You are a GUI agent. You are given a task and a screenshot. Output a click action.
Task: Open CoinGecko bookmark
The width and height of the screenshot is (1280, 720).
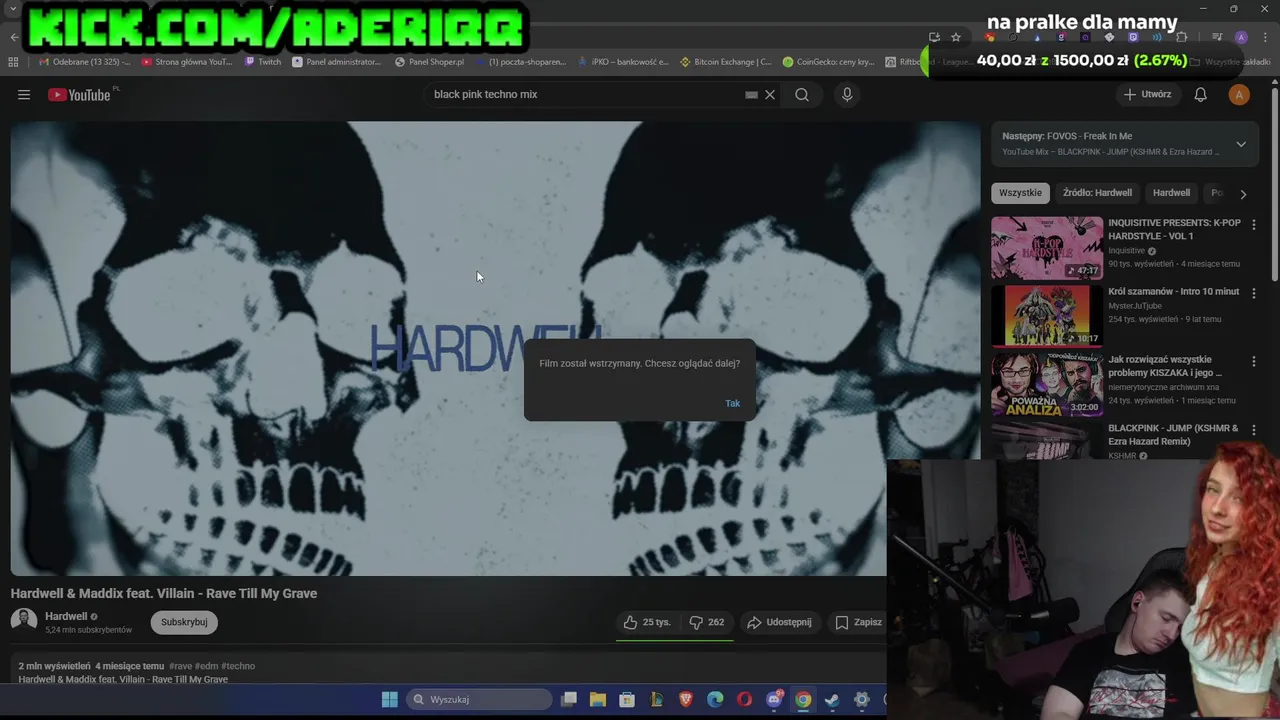point(829,62)
